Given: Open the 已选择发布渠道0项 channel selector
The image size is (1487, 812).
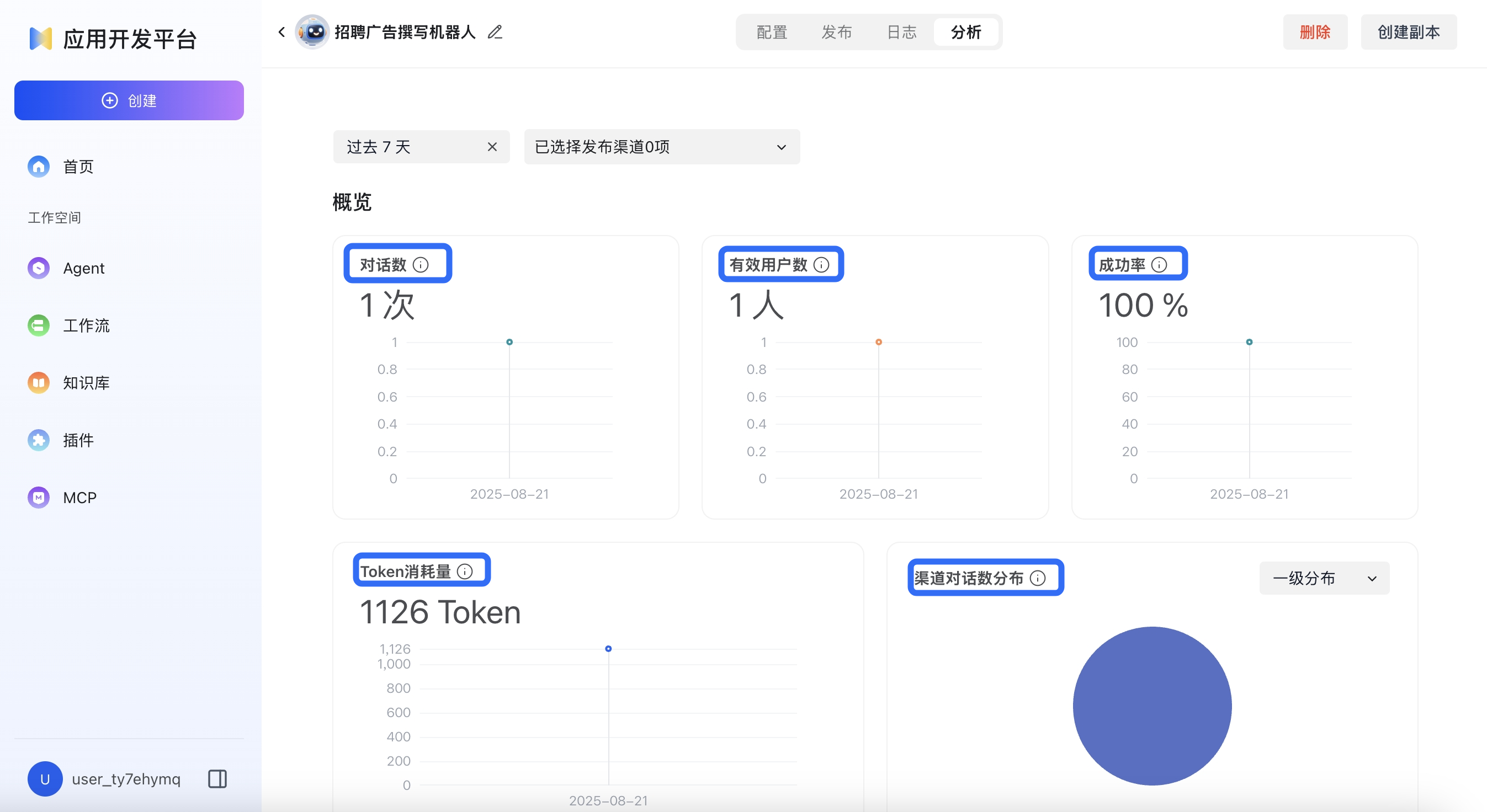Looking at the screenshot, I should 661,147.
